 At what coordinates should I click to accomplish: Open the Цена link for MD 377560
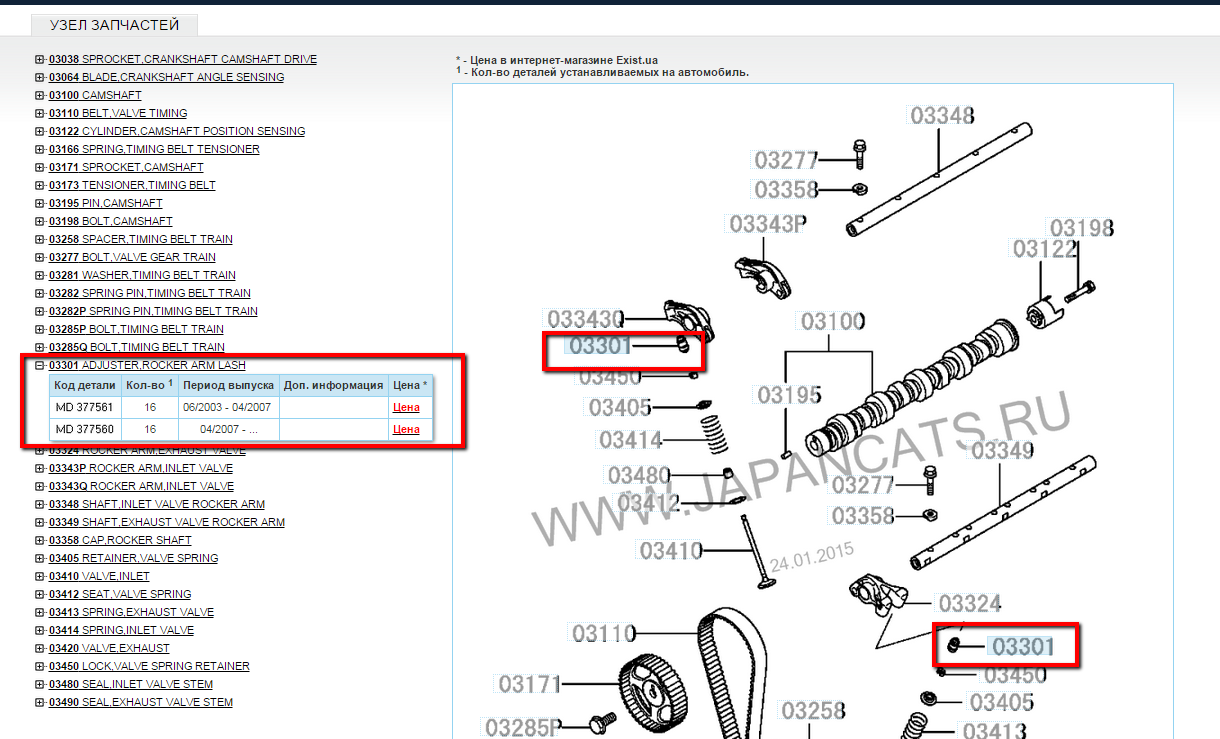pos(406,429)
